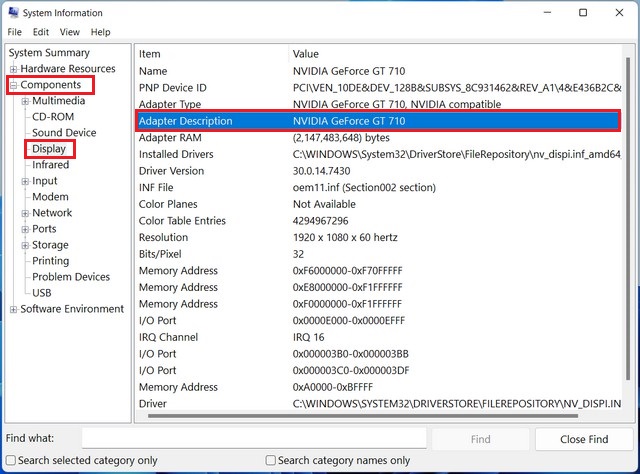Open the Help menu

pos(100,32)
